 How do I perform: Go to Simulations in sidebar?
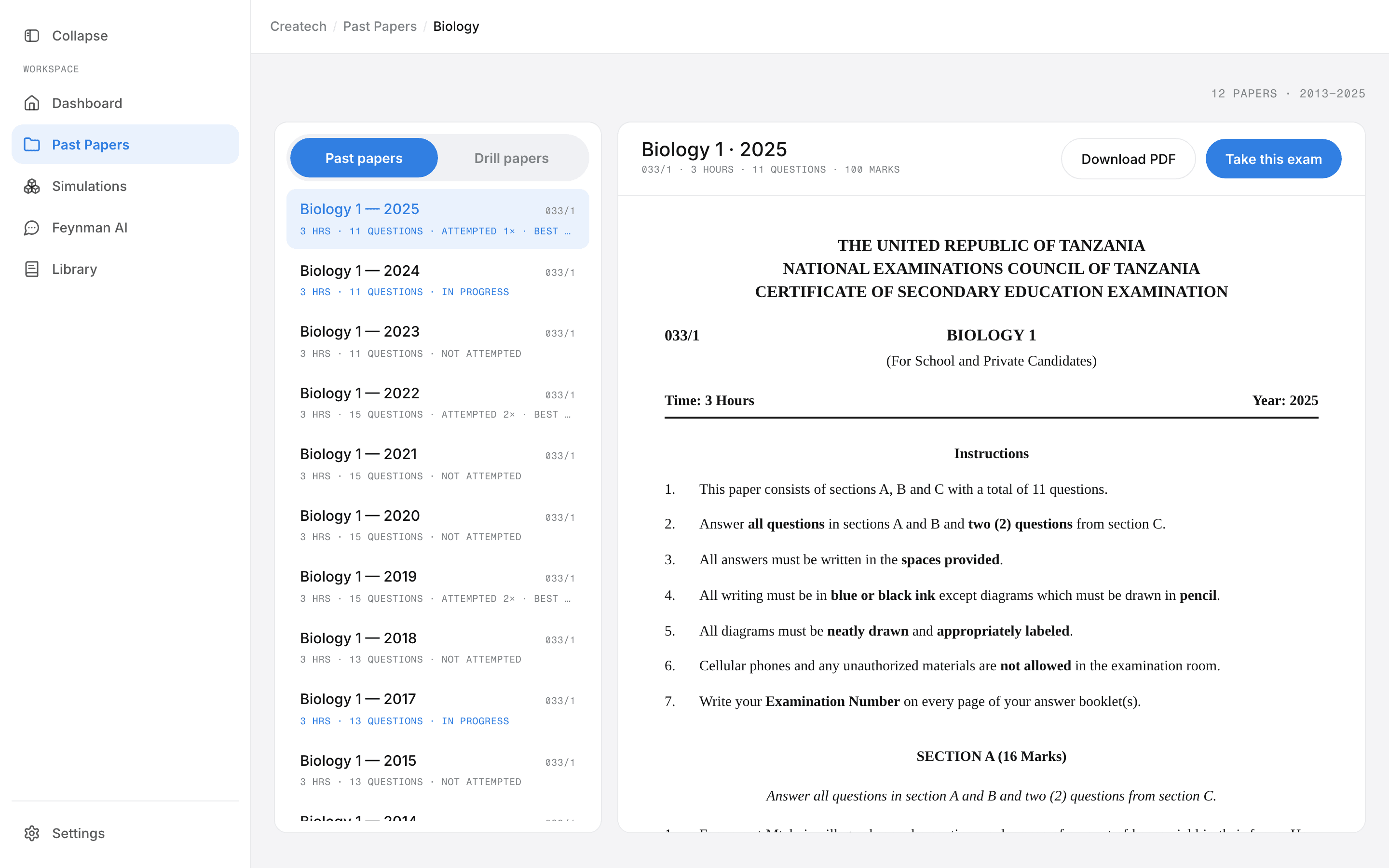125,186
